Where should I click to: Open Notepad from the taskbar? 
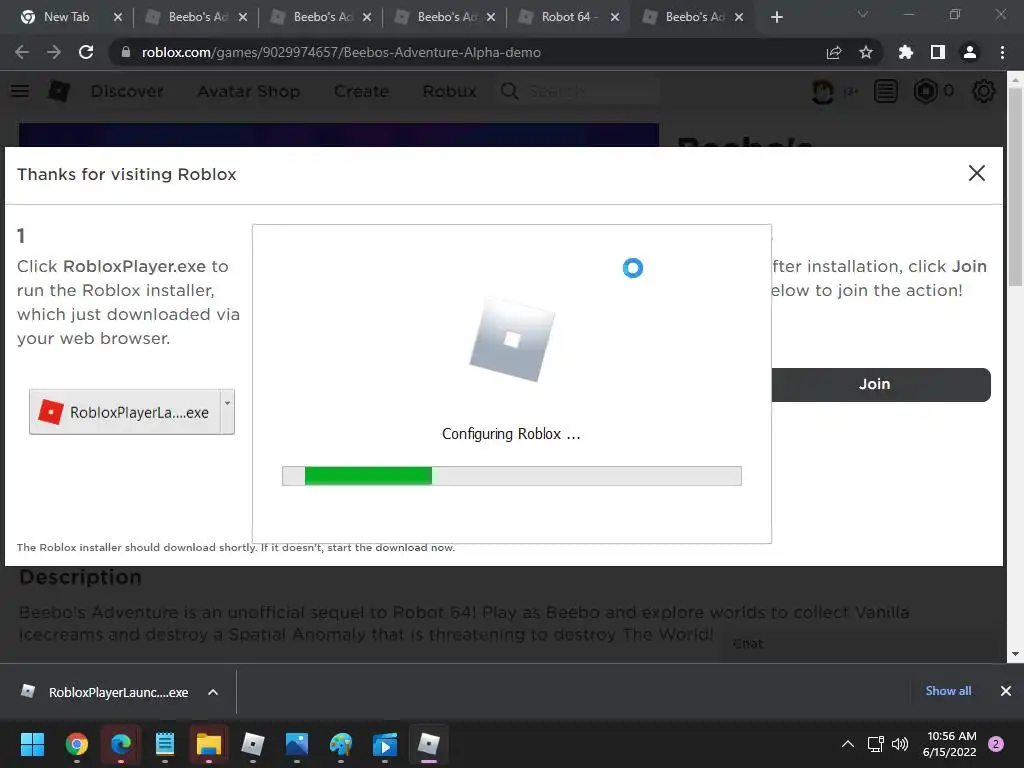(x=165, y=744)
